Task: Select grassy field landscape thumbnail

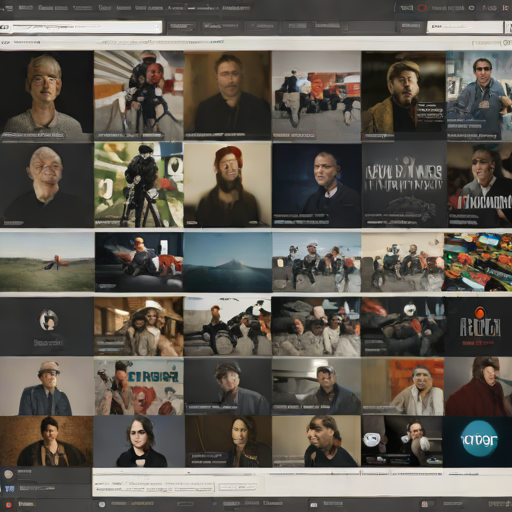Action: pos(47,262)
